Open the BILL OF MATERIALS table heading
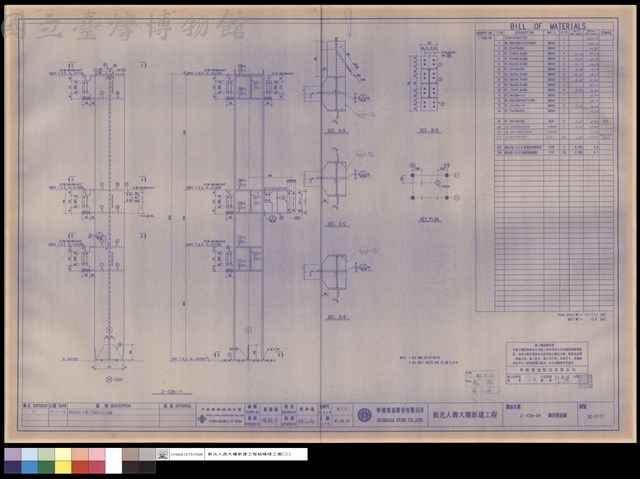 click(x=548, y=26)
